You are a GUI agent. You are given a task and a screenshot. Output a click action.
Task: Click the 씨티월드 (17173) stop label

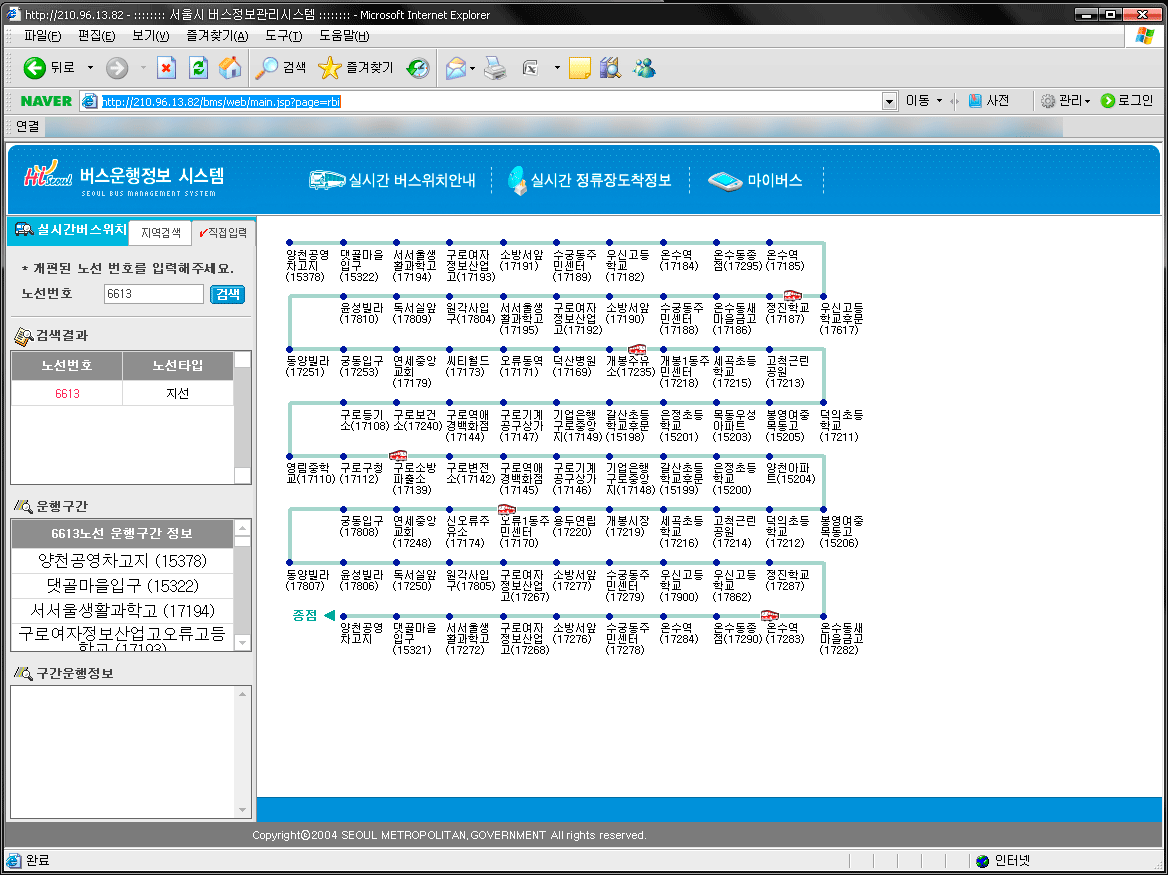tap(467, 366)
